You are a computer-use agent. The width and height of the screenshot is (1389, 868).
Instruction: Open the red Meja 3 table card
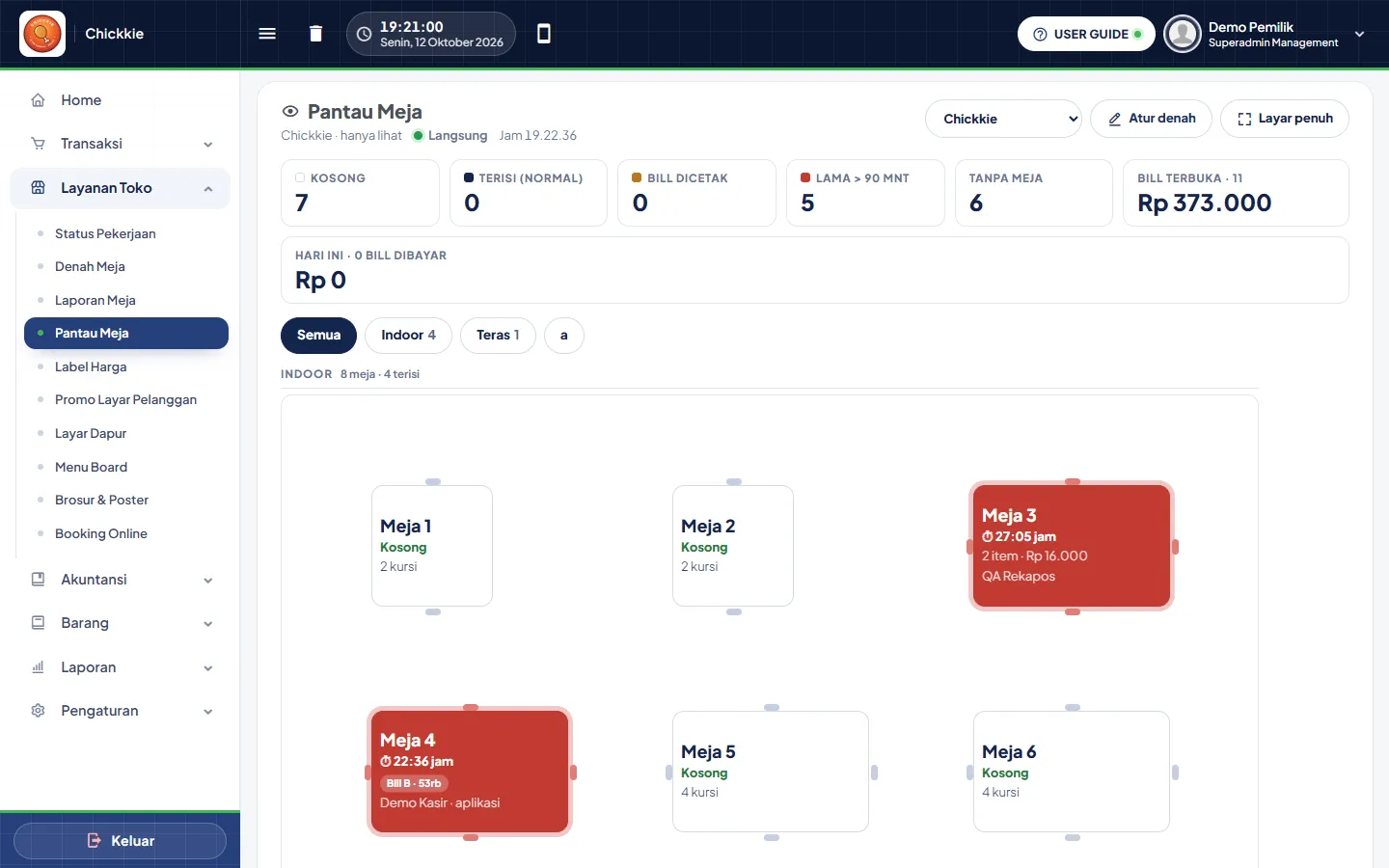(x=1072, y=546)
